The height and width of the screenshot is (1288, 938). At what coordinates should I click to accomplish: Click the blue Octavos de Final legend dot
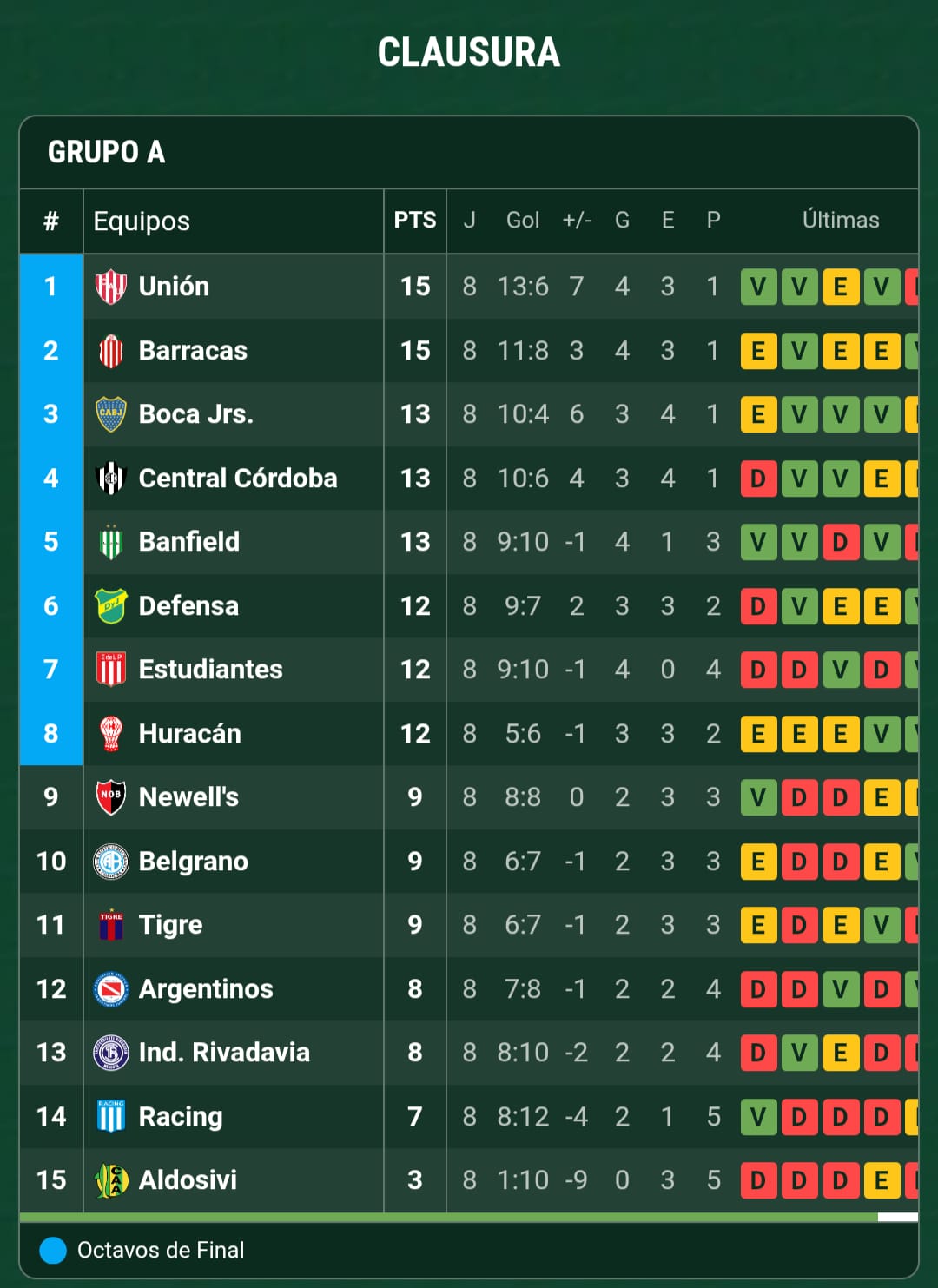[x=53, y=1251]
